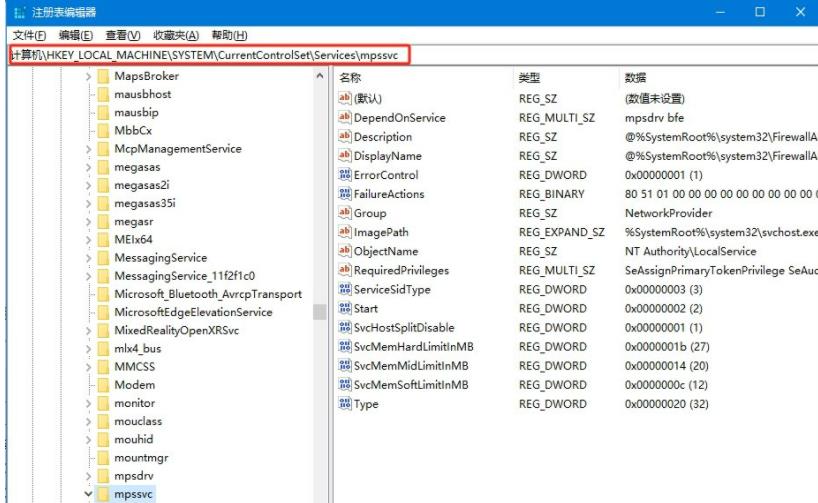
Task: Click the folder icon of mpssvc key
Action: (103, 494)
